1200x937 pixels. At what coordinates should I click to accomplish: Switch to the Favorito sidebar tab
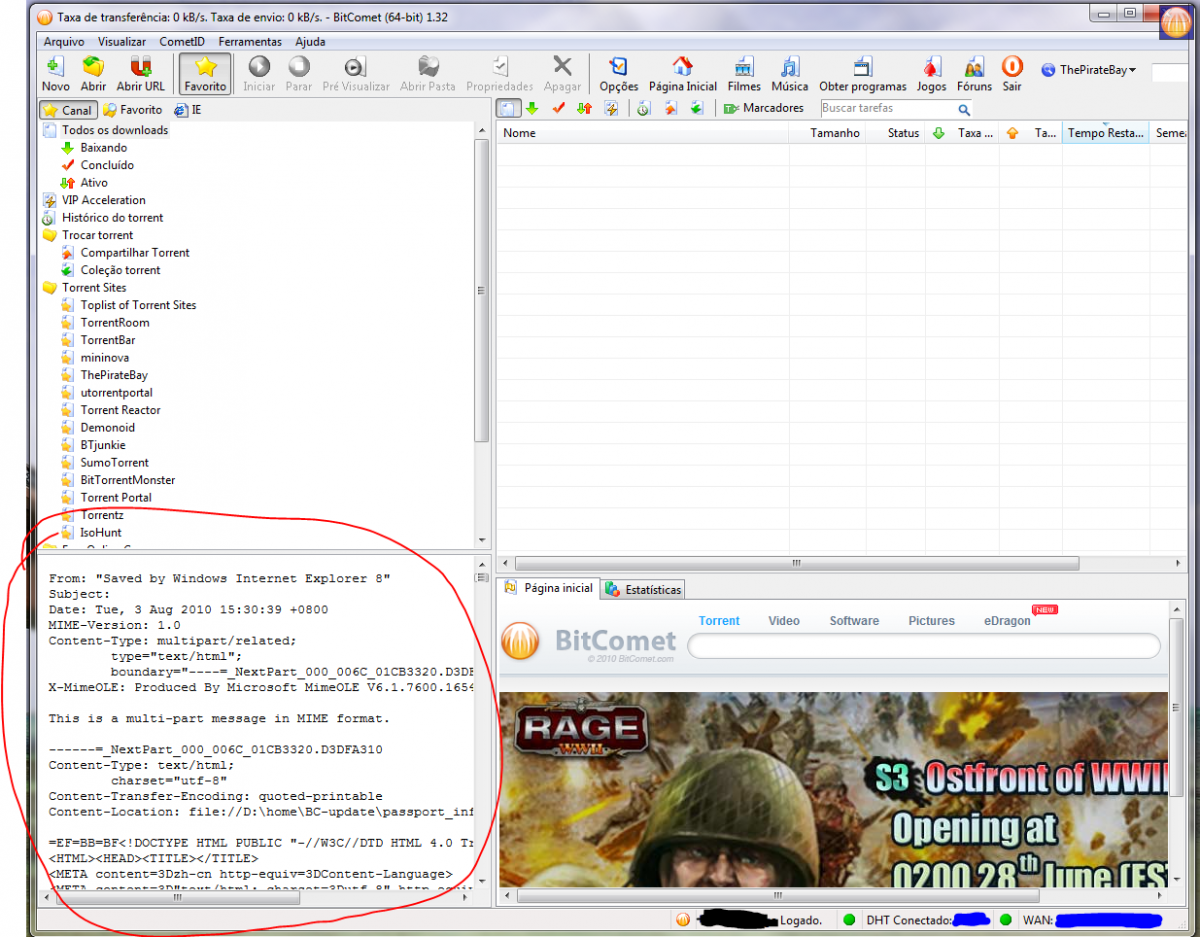pos(133,110)
